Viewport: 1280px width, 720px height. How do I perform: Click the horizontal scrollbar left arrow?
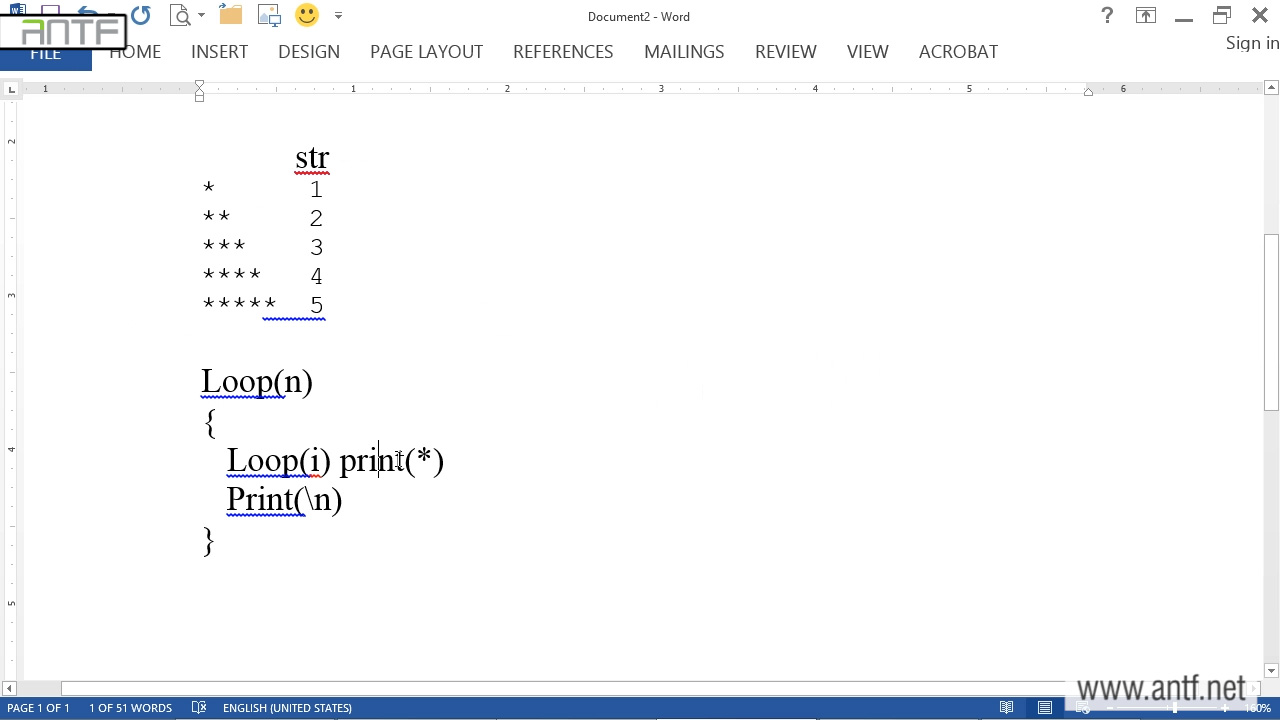point(9,688)
